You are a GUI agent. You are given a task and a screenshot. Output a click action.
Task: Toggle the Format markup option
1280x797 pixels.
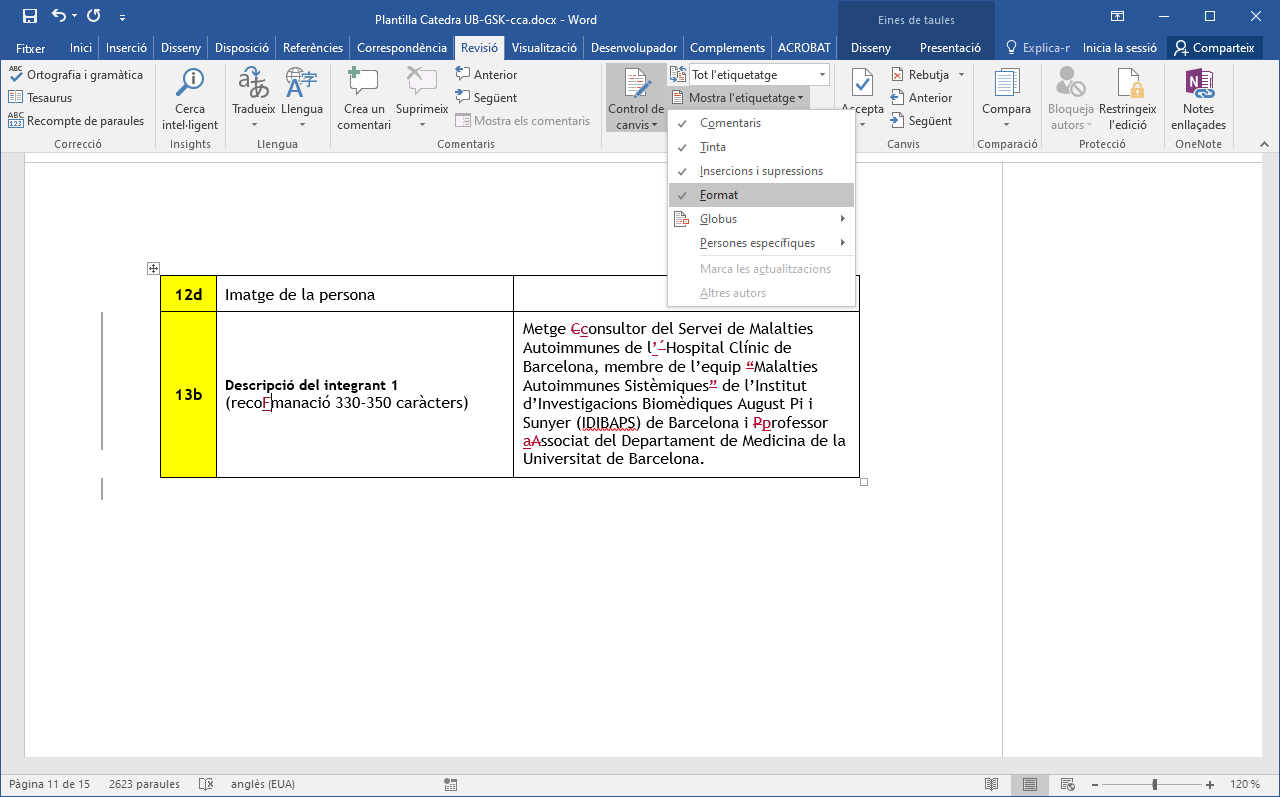pos(719,195)
